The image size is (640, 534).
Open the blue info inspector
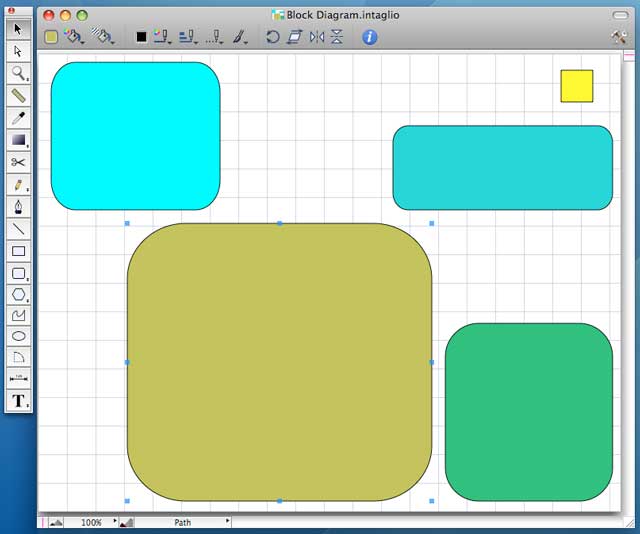point(369,37)
